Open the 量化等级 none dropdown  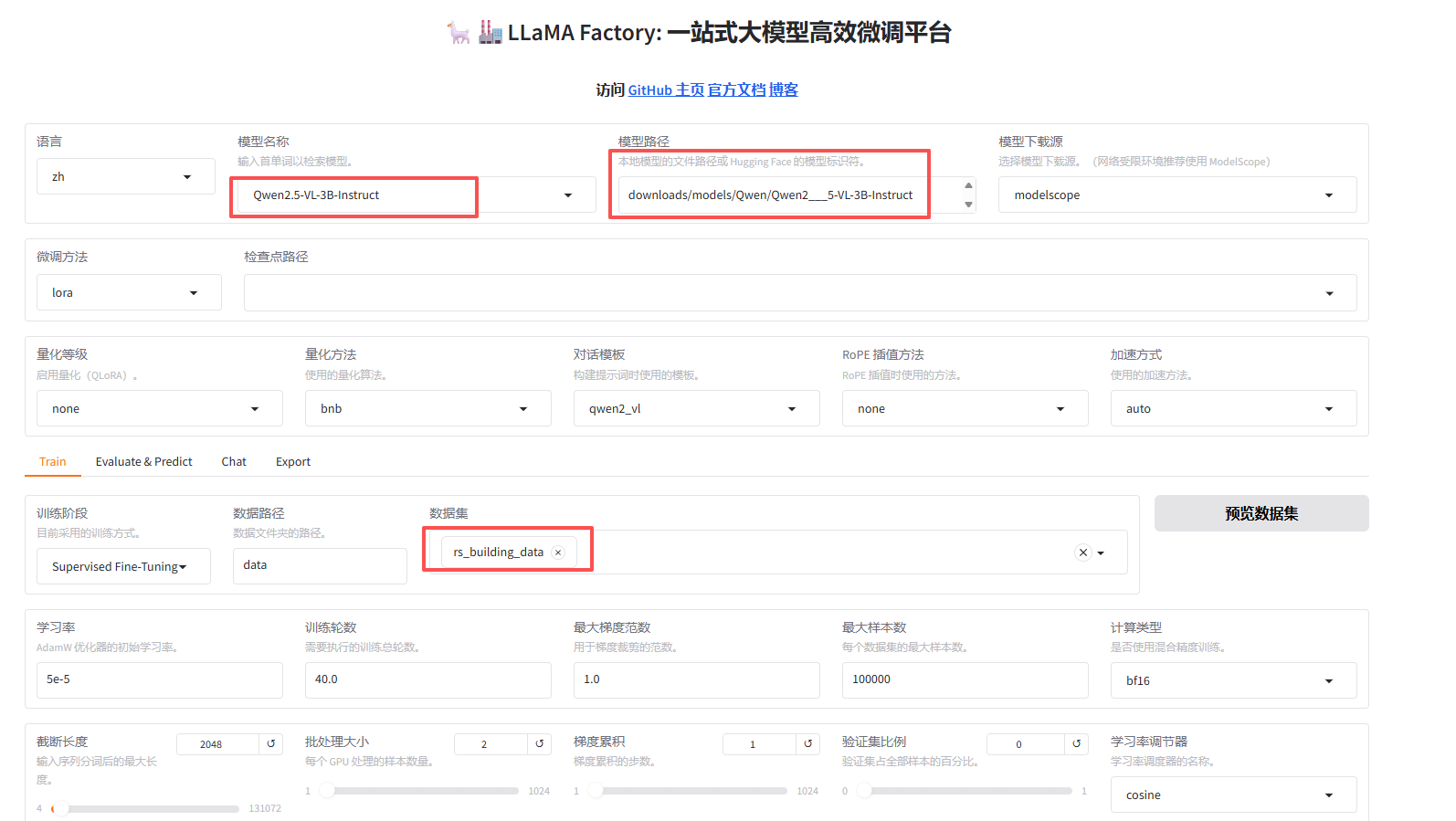160,409
